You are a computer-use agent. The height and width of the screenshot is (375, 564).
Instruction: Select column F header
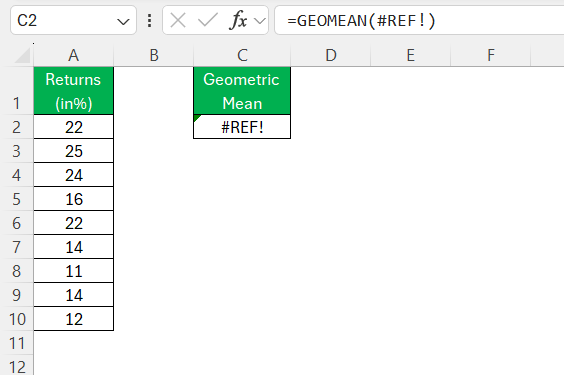[491, 55]
